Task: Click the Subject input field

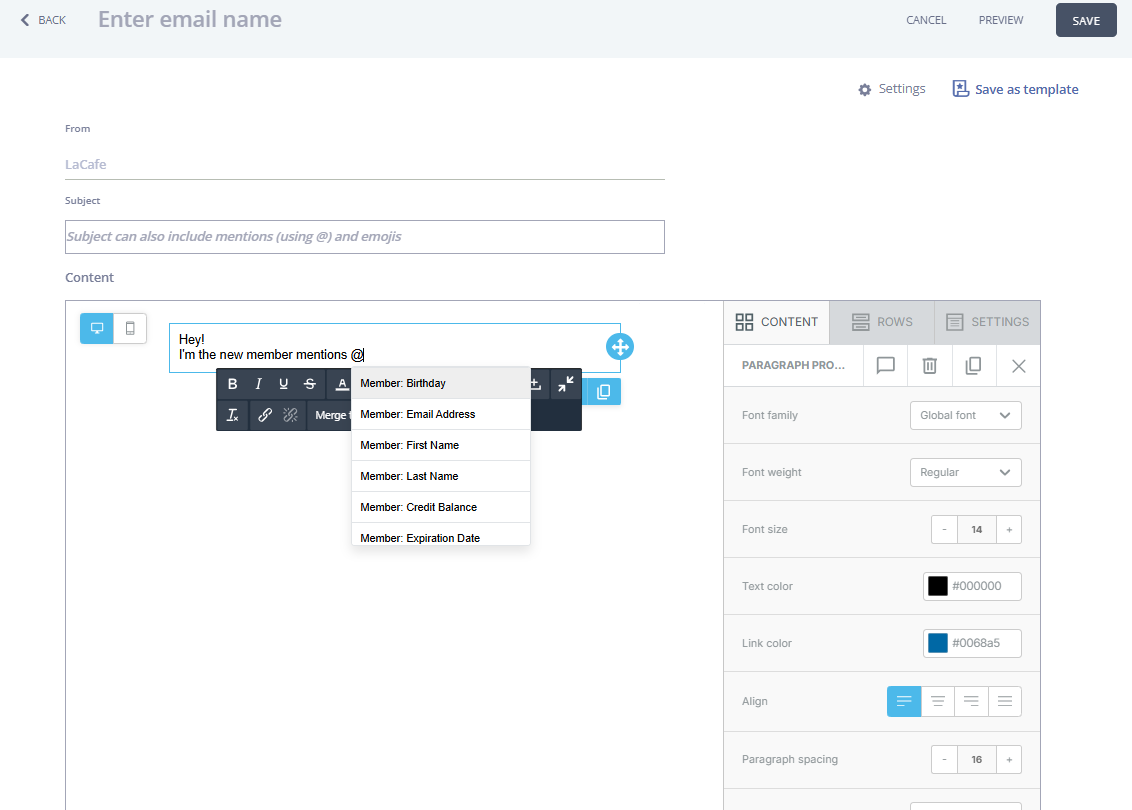Action: pos(364,237)
